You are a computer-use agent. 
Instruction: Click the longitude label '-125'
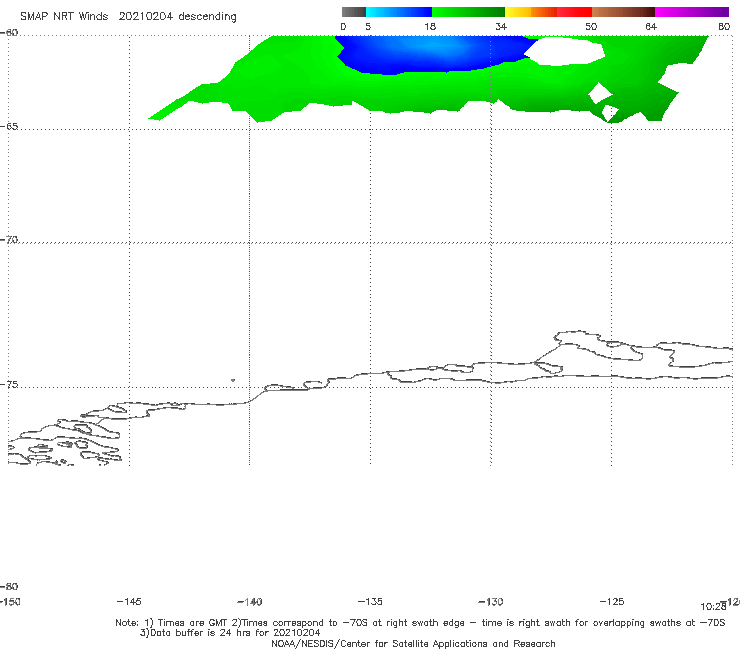[612, 602]
